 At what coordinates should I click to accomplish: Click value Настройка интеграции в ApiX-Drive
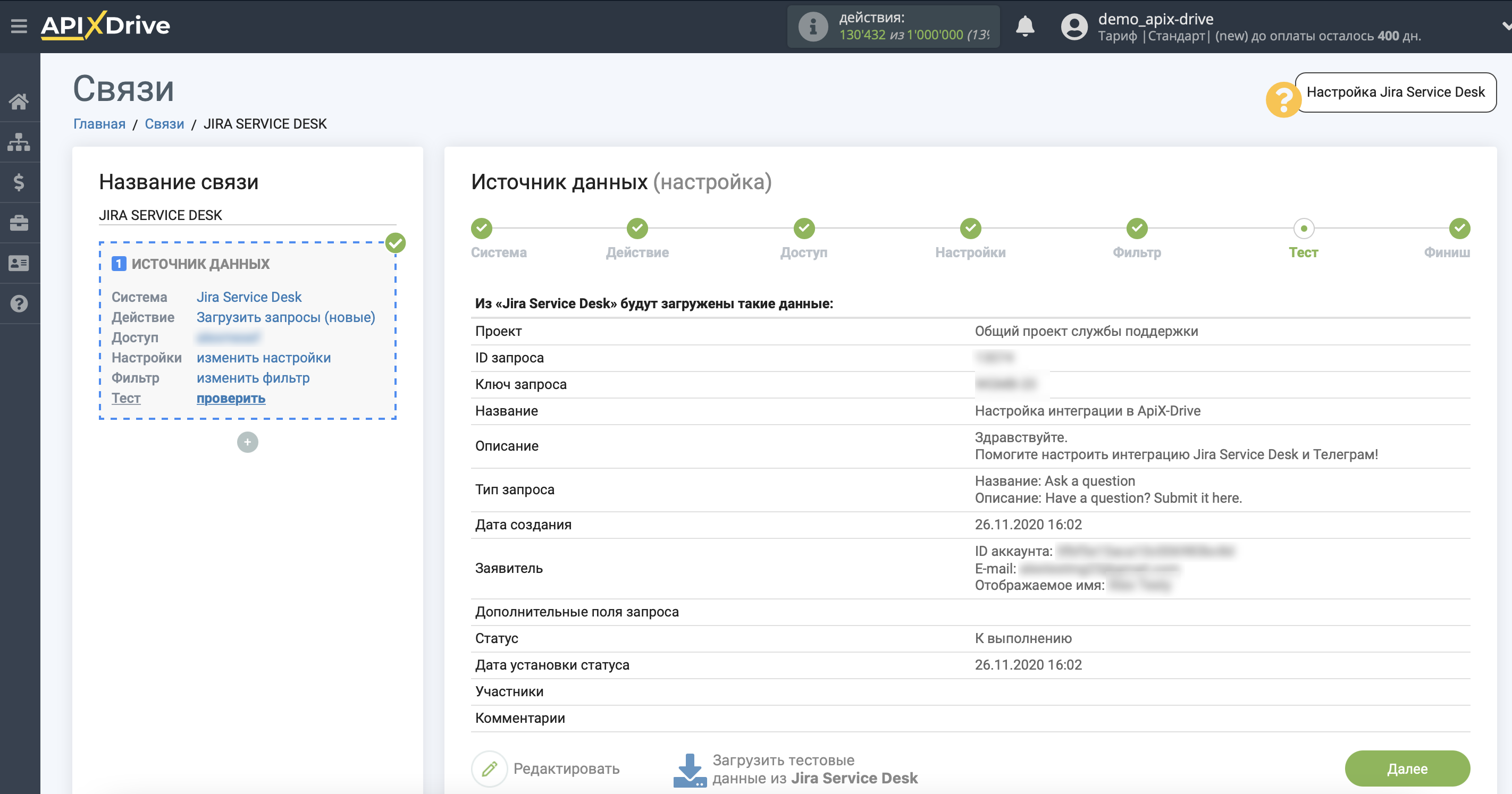[x=1088, y=411]
